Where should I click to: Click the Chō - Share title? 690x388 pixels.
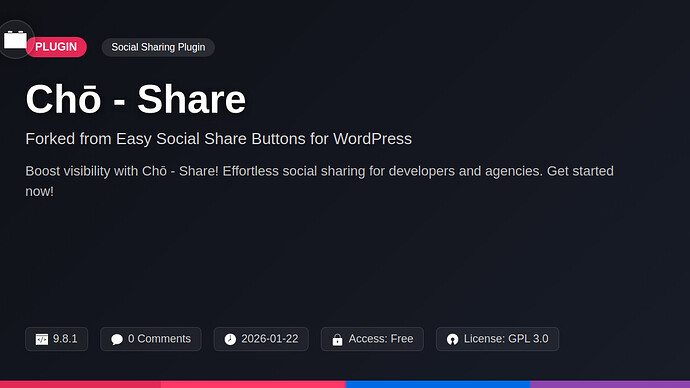(x=136, y=99)
